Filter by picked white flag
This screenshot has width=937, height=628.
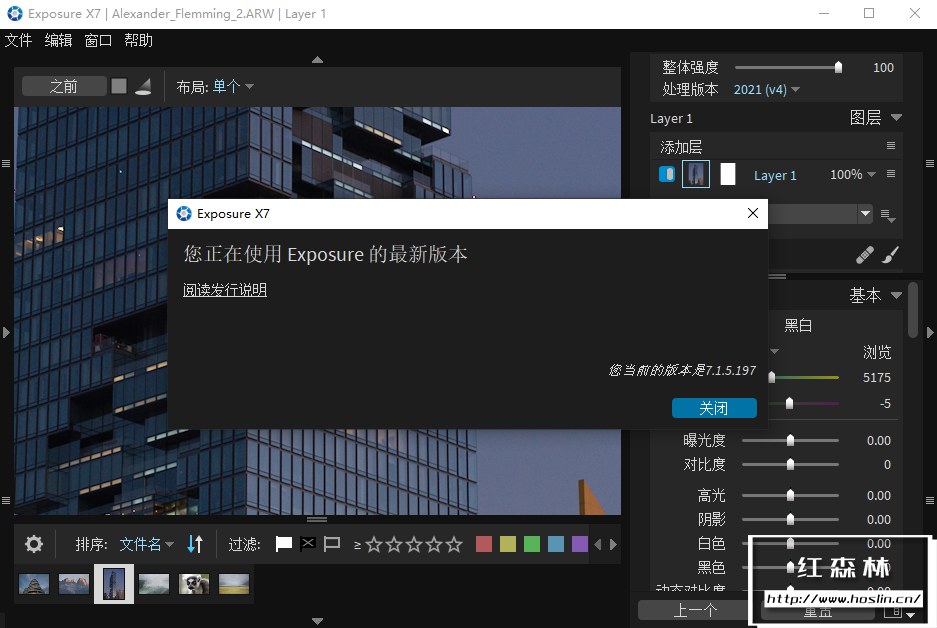coord(283,544)
